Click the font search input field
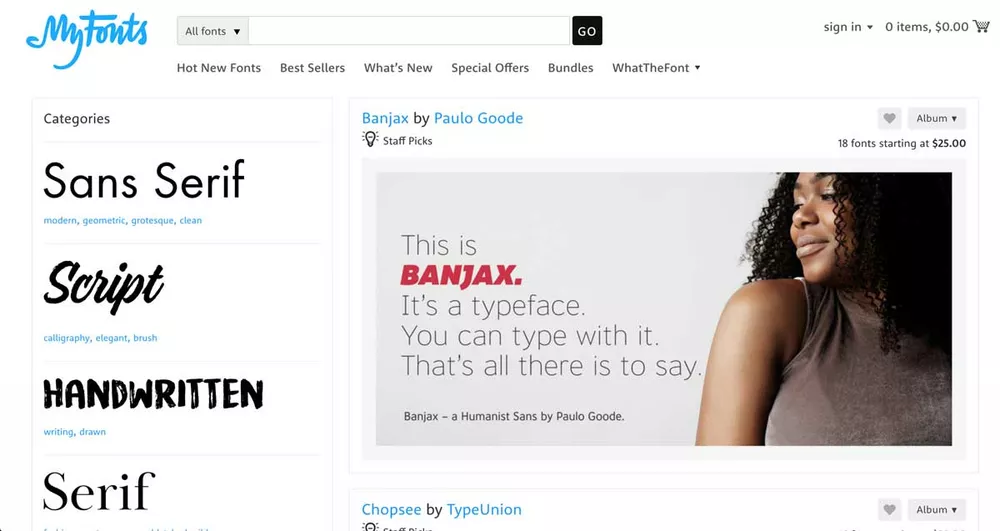This screenshot has height=531, width=1000. tap(409, 31)
